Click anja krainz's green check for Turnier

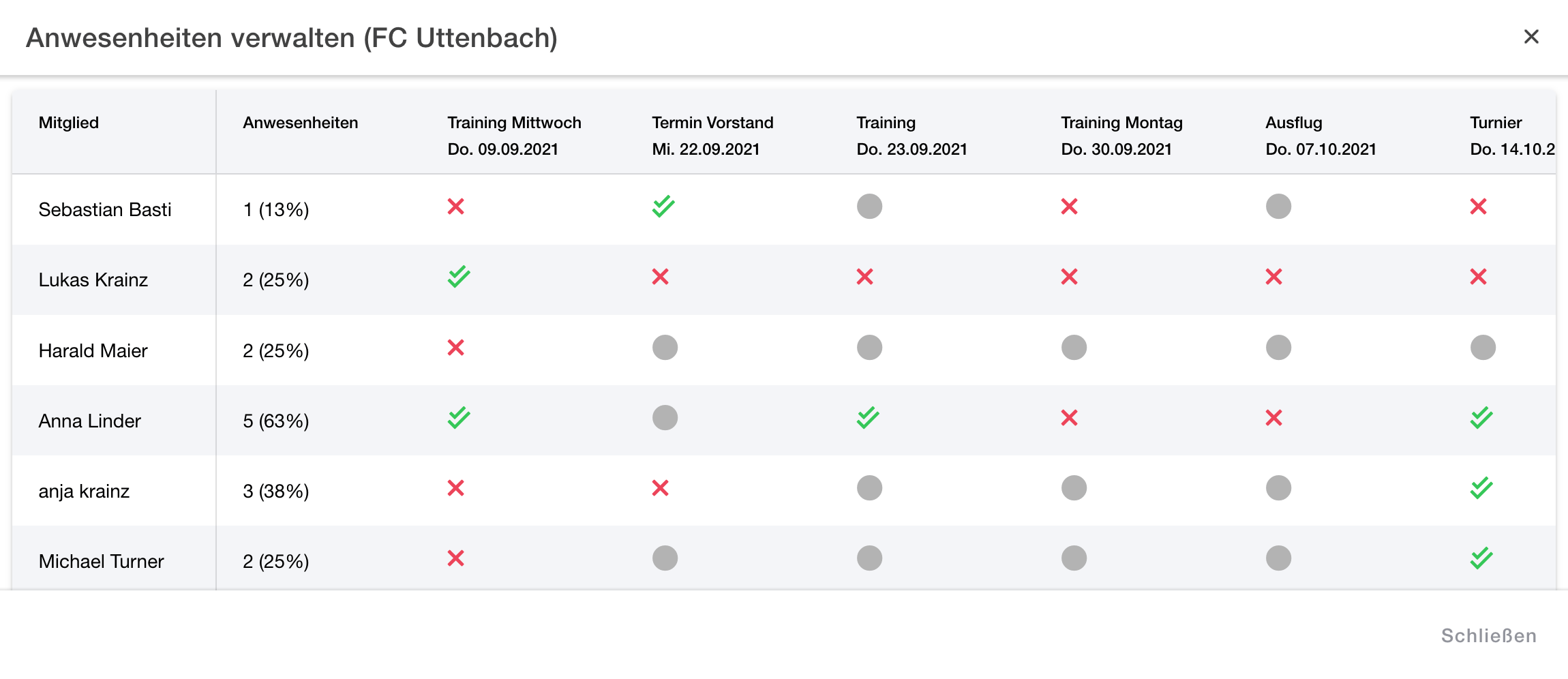[x=1481, y=488]
